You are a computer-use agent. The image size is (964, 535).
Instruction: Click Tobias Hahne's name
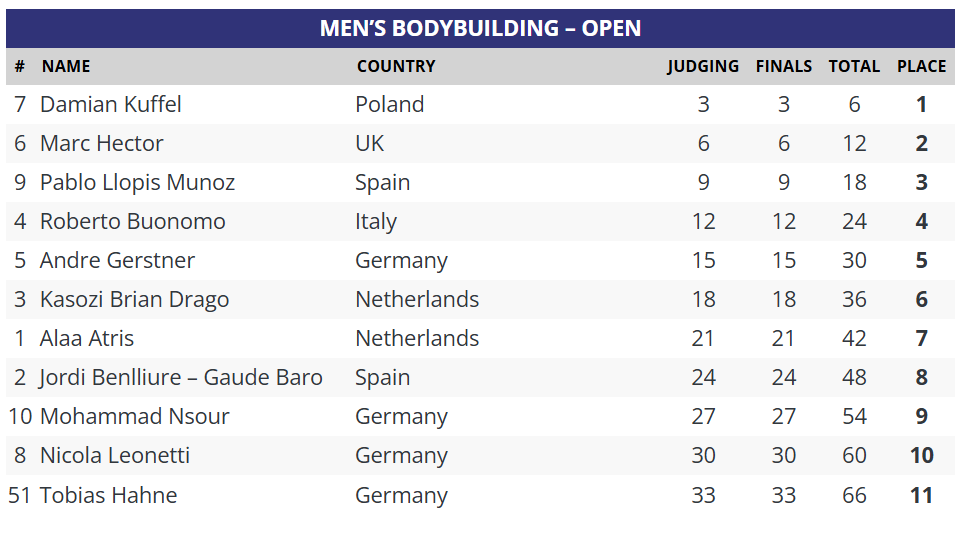point(109,496)
